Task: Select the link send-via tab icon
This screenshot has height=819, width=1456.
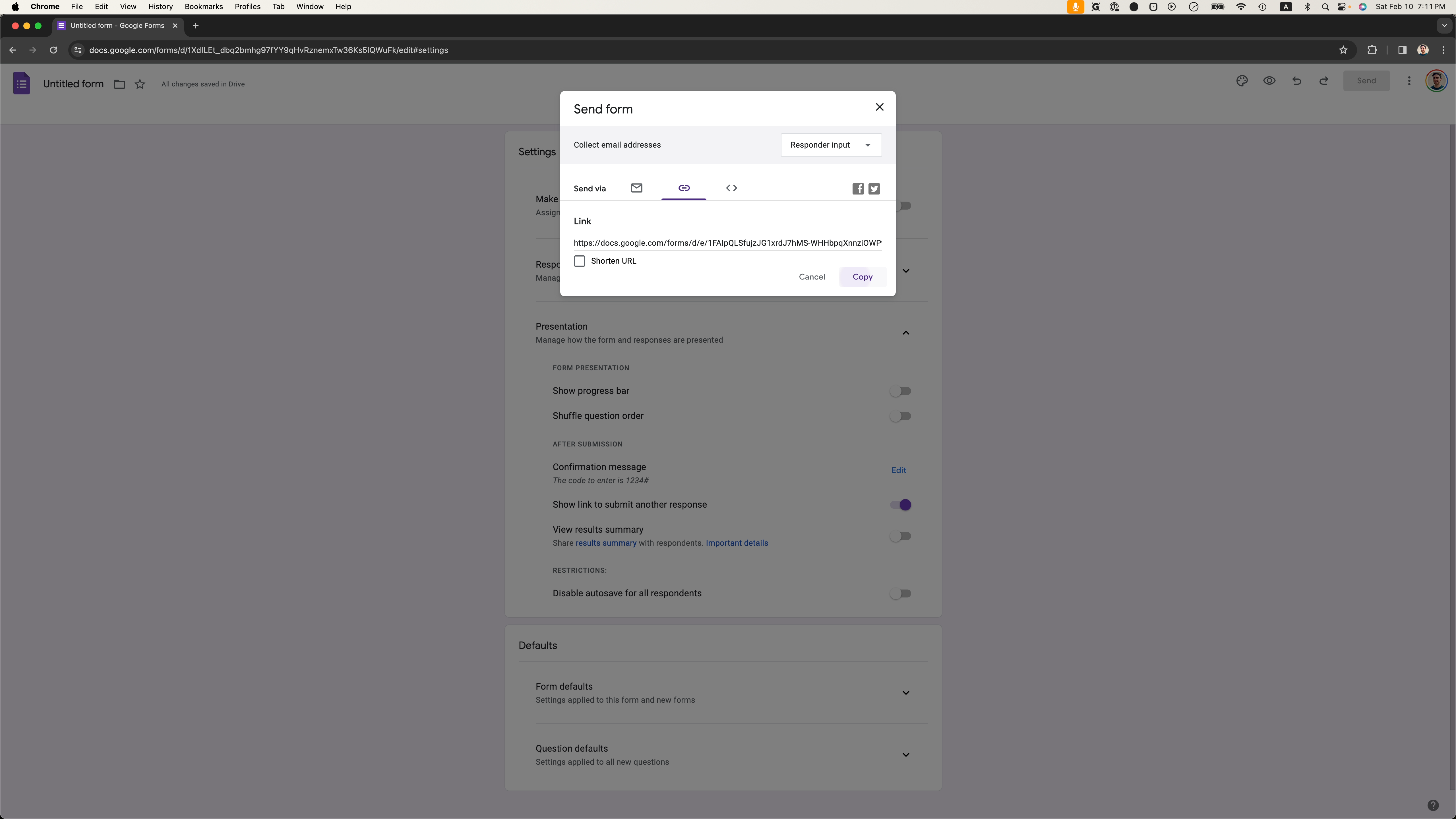Action: click(x=684, y=188)
